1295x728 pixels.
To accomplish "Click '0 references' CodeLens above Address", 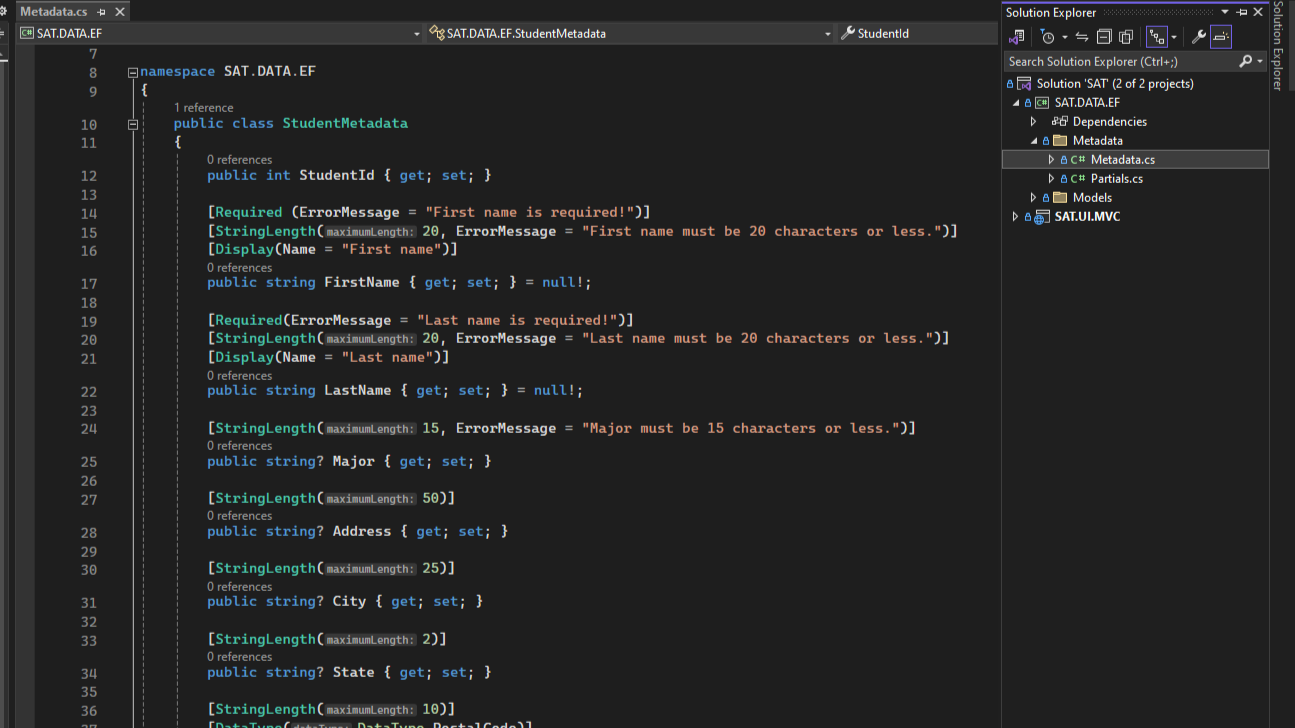I will 239,515.
